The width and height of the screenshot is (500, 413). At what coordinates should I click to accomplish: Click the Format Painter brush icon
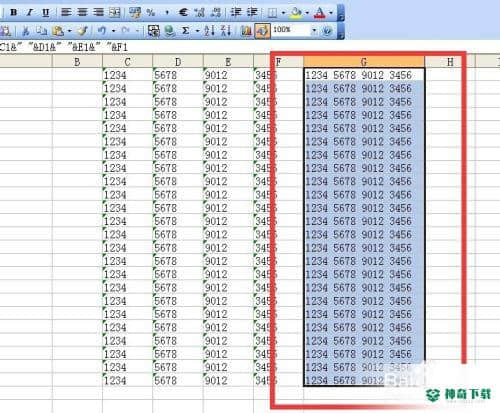coord(82,31)
